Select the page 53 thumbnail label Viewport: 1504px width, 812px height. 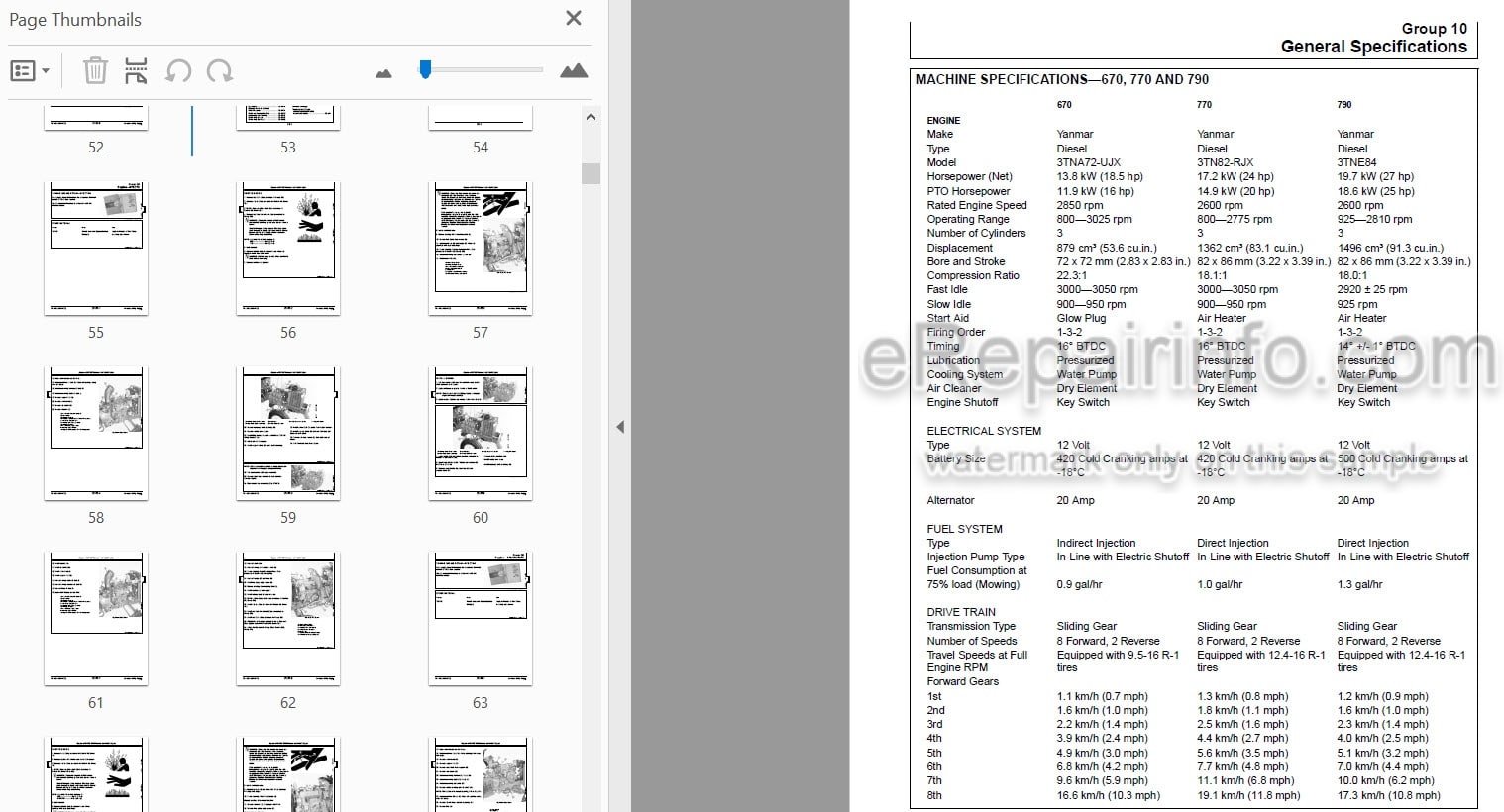pos(288,148)
